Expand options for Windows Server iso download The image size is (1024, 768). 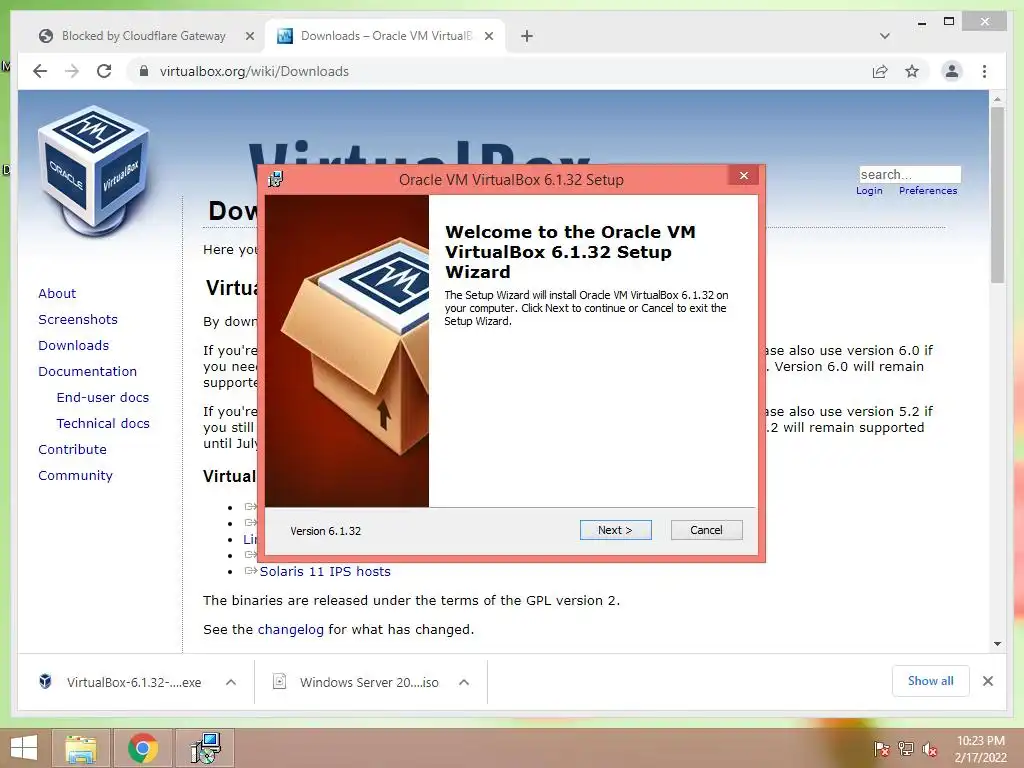point(464,682)
